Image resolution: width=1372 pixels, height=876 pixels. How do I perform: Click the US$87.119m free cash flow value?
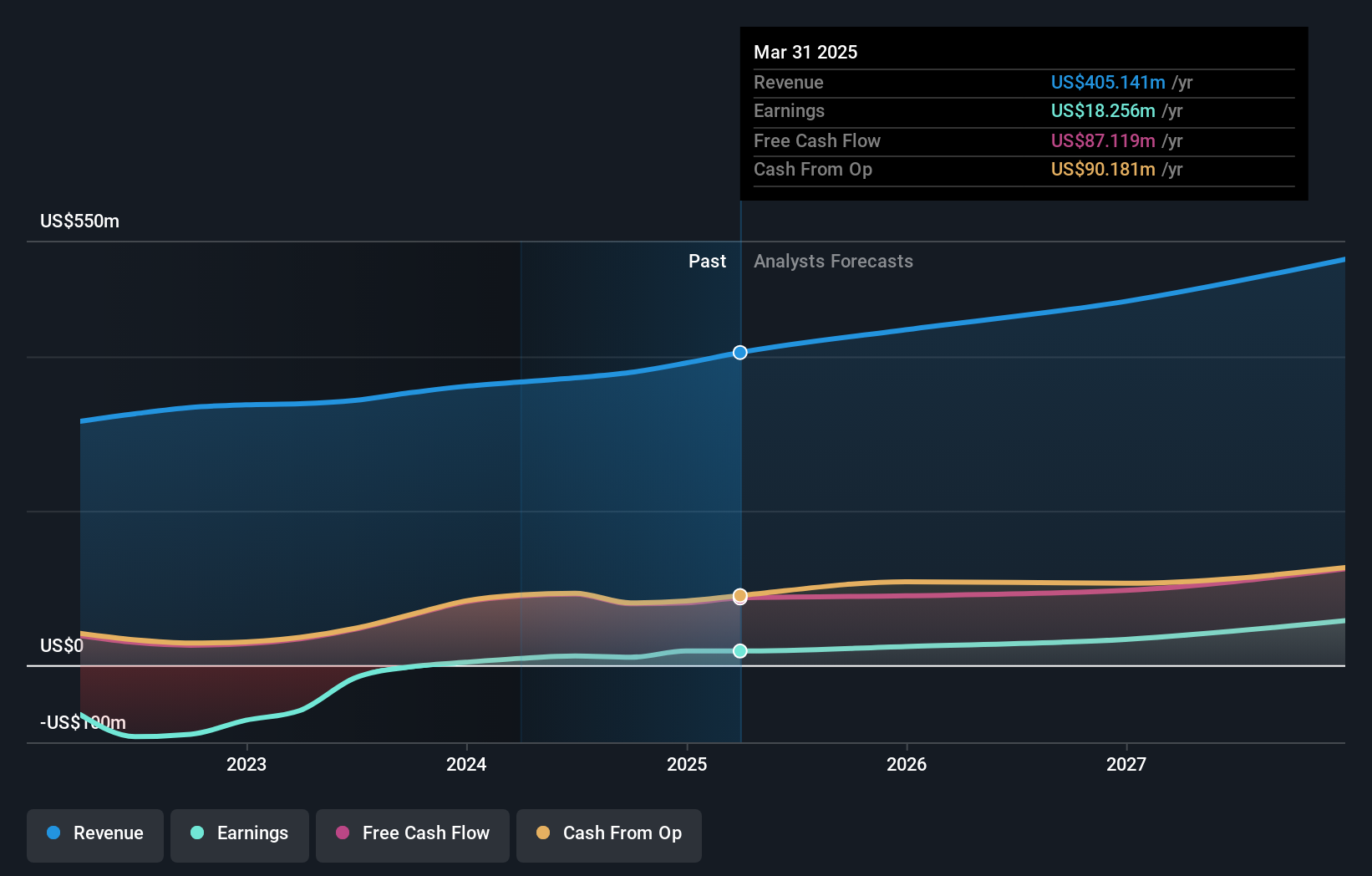[x=1103, y=141]
